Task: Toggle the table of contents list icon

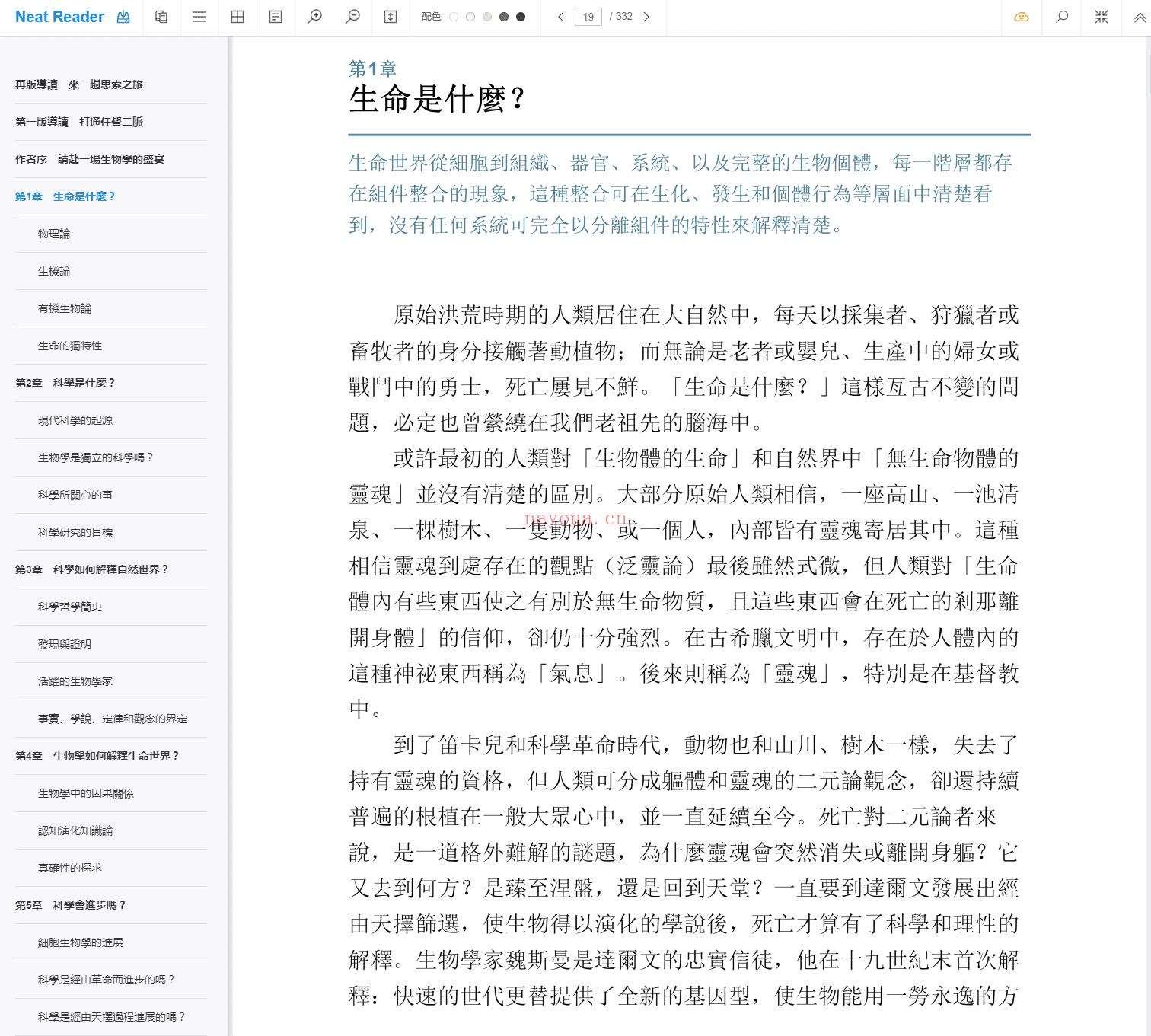Action: point(199,17)
